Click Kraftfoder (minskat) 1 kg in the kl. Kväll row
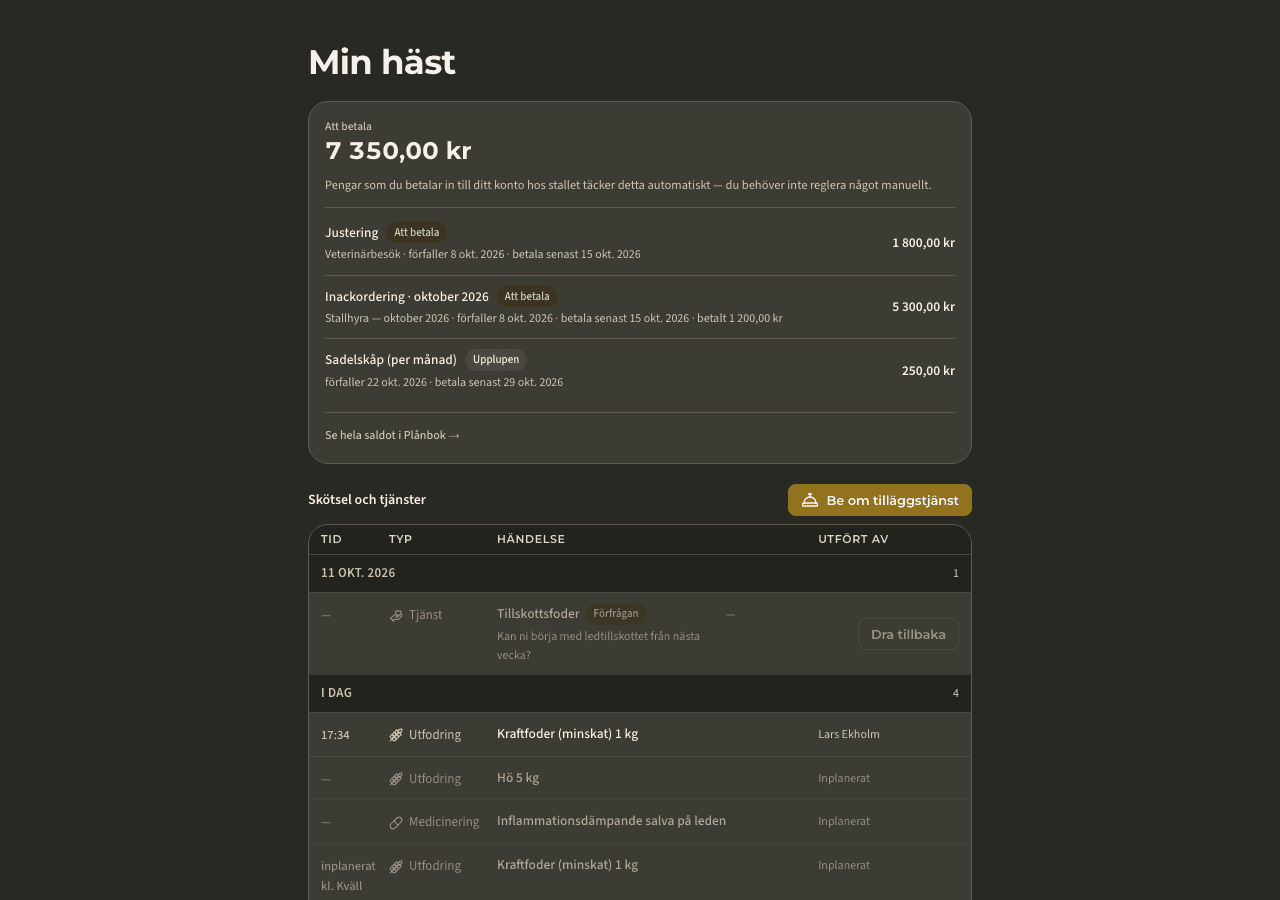Screen dimensions: 1280x900 pyautogui.click(x=567, y=865)
